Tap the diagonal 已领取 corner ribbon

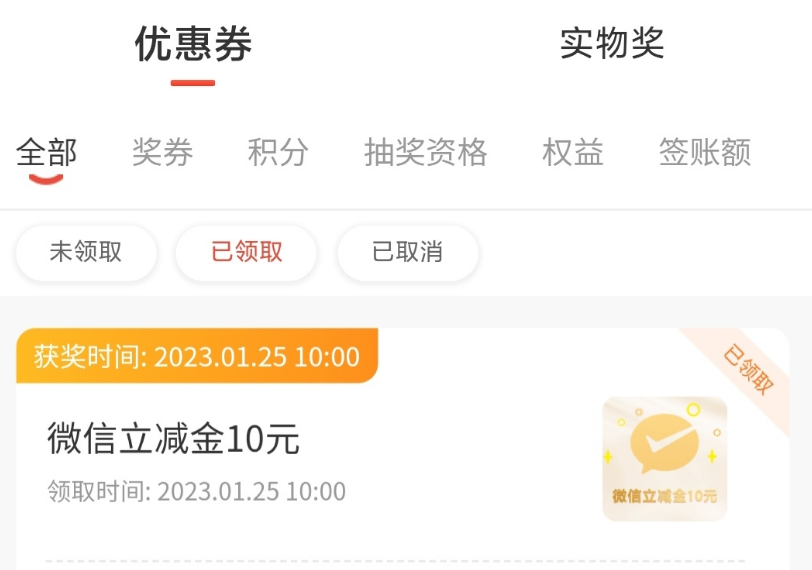point(748,370)
